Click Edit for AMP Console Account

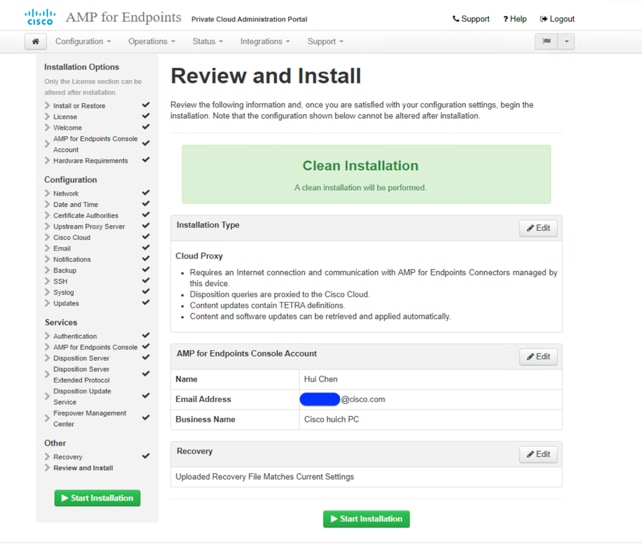click(538, 357)
